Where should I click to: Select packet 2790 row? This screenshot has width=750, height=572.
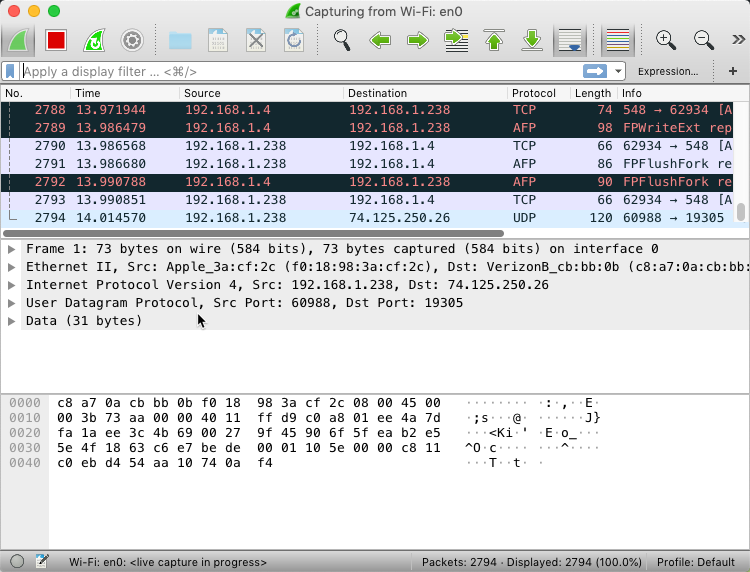pos(367,146)
